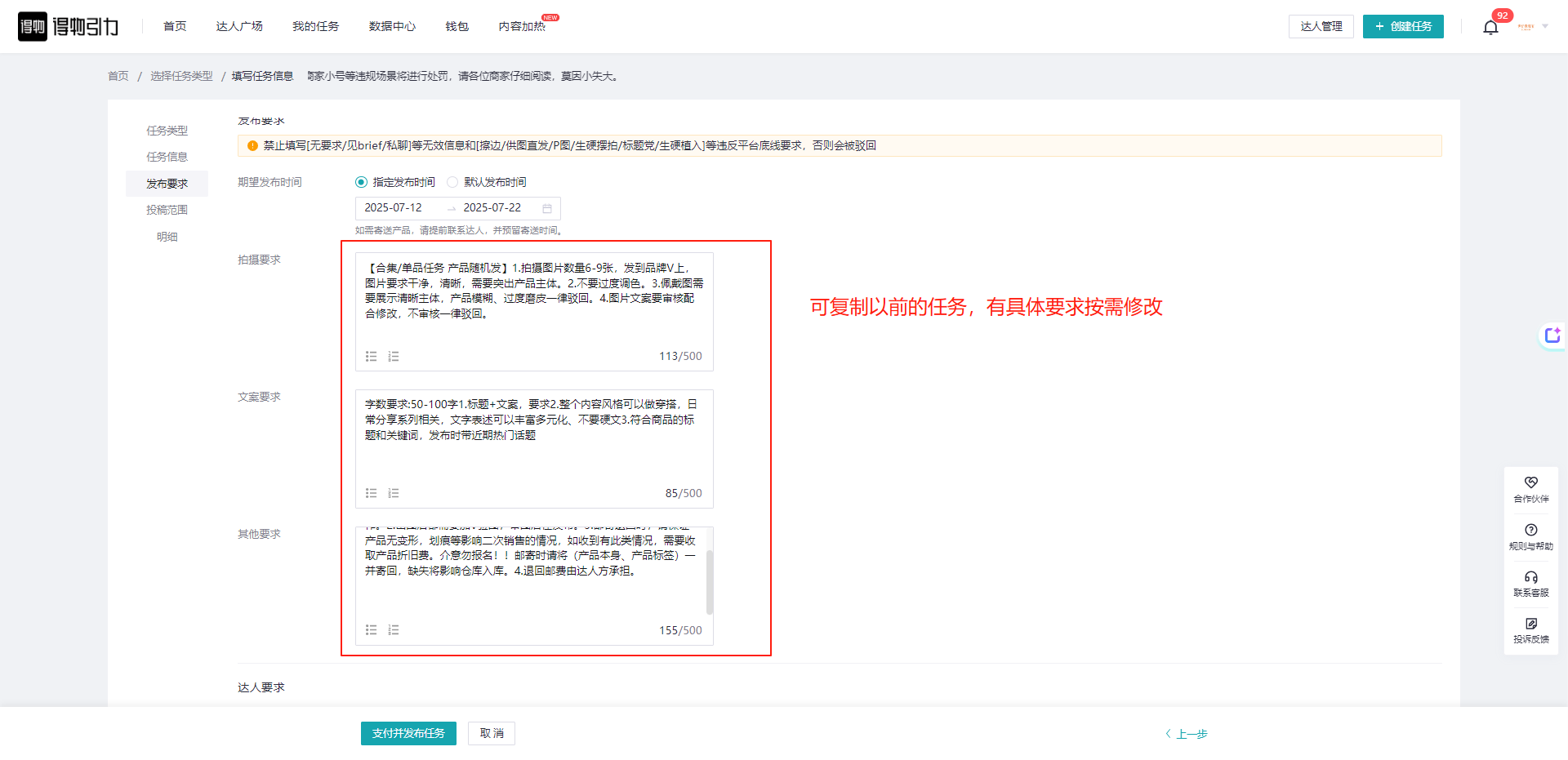Click the 得物引力 logo

point(69,27)
